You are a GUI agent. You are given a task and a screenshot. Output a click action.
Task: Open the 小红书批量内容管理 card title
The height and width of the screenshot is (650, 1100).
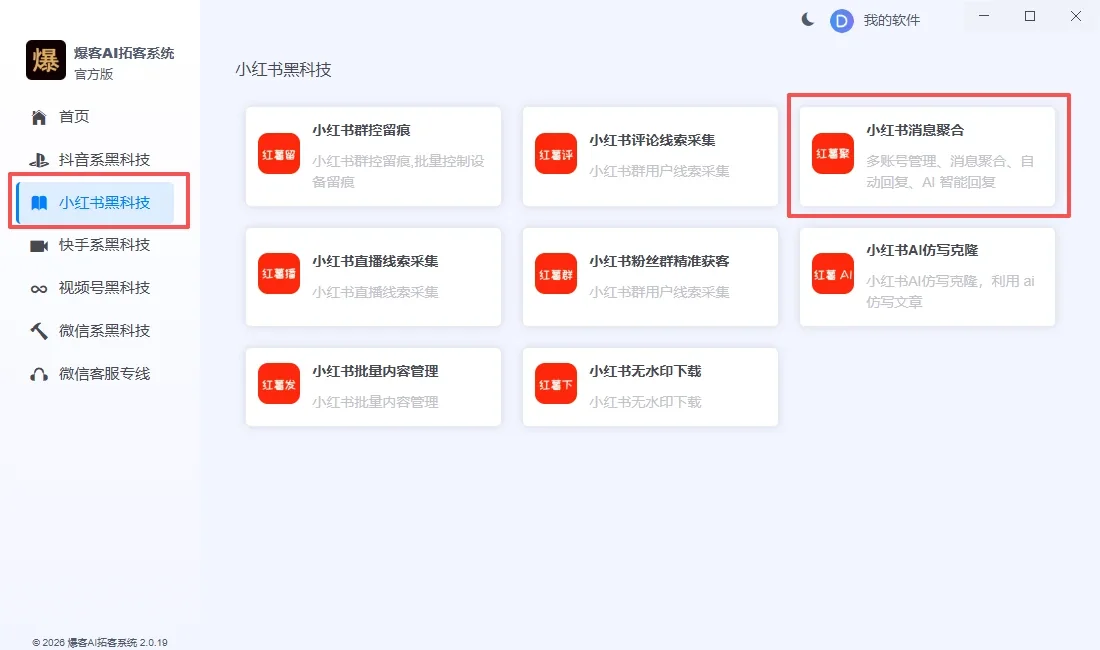pyautogui.click(x=375, y=372)
